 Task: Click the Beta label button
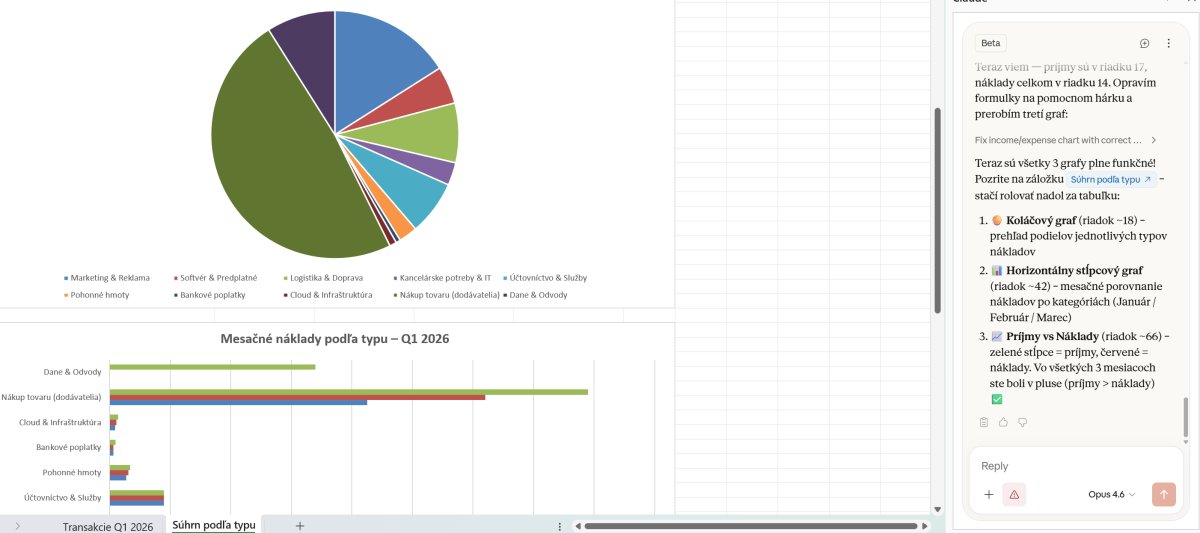[990, 43]
